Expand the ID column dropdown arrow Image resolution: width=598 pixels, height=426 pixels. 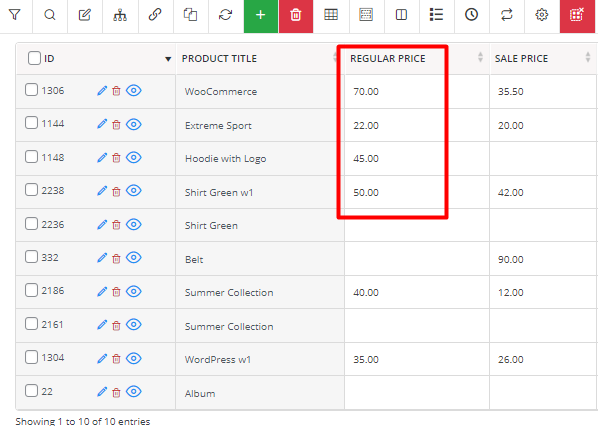coord(168,59)
